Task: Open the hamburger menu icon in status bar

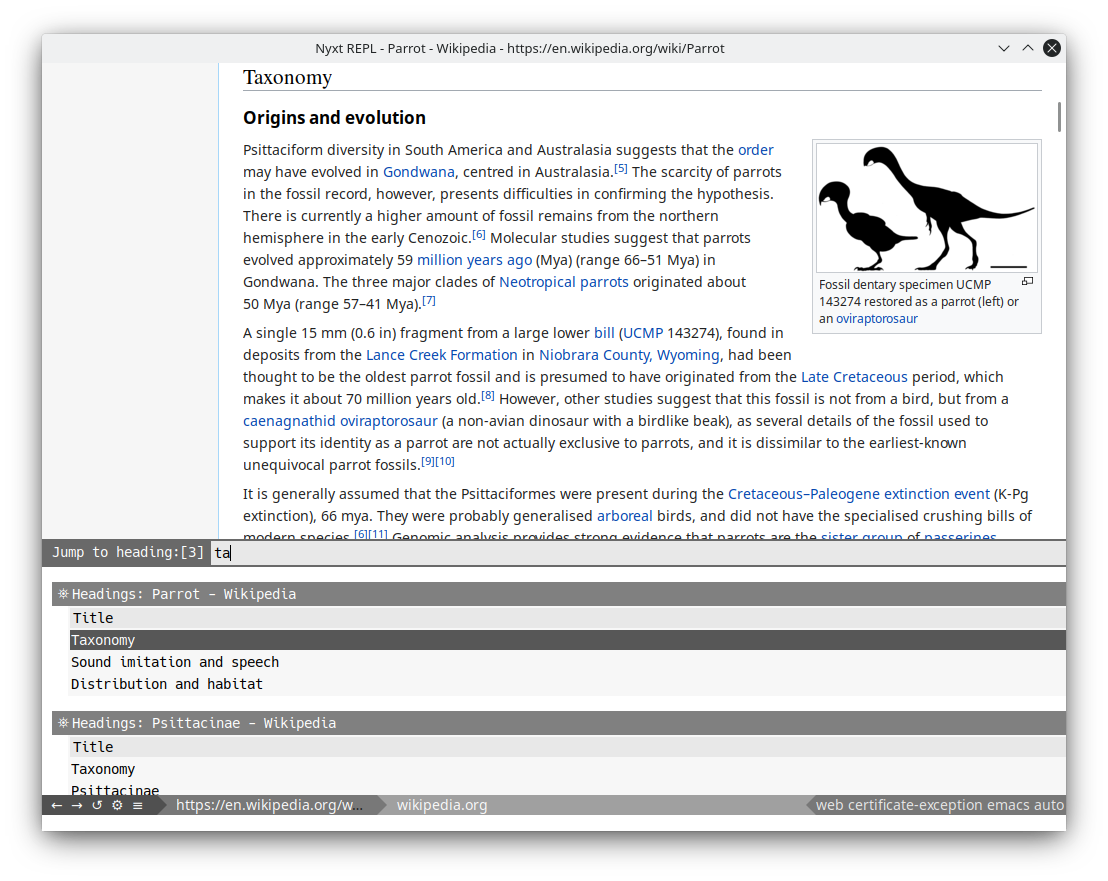Action: click(x=138, y=805)
